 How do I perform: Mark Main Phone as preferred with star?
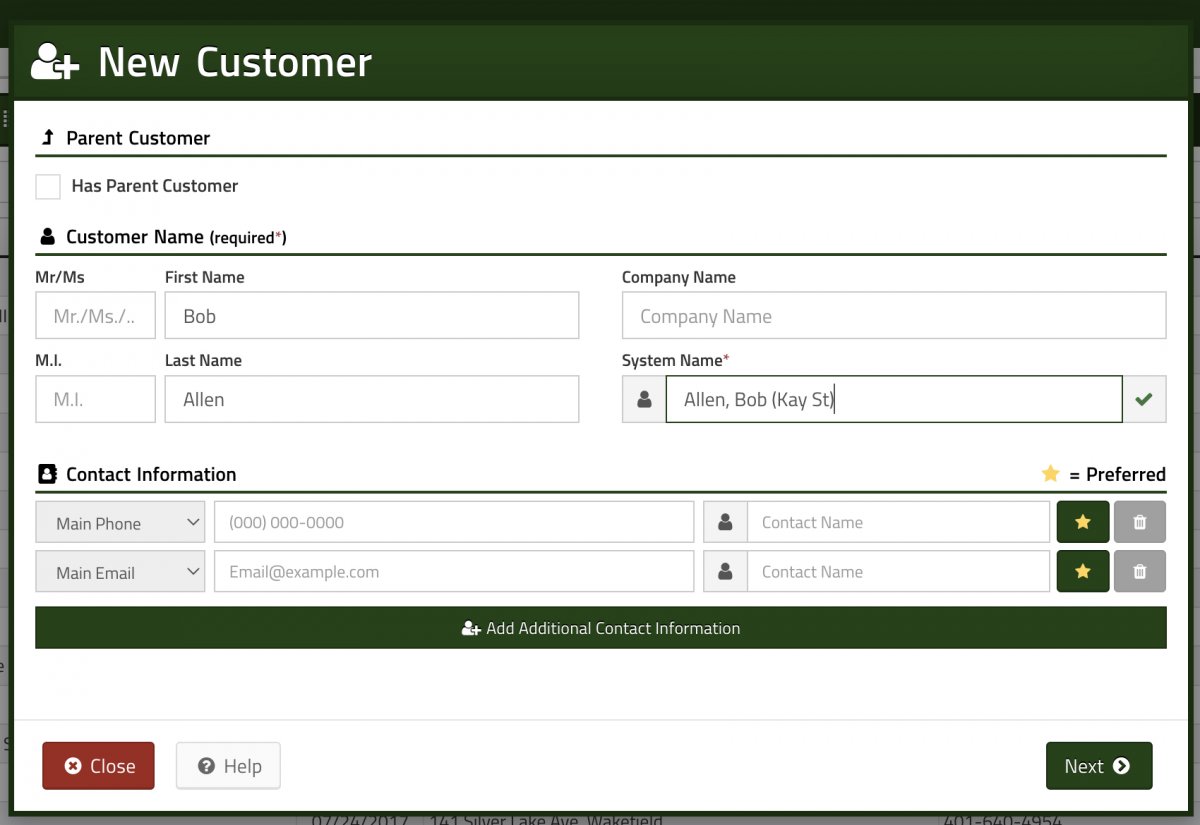pos(1083,522)
